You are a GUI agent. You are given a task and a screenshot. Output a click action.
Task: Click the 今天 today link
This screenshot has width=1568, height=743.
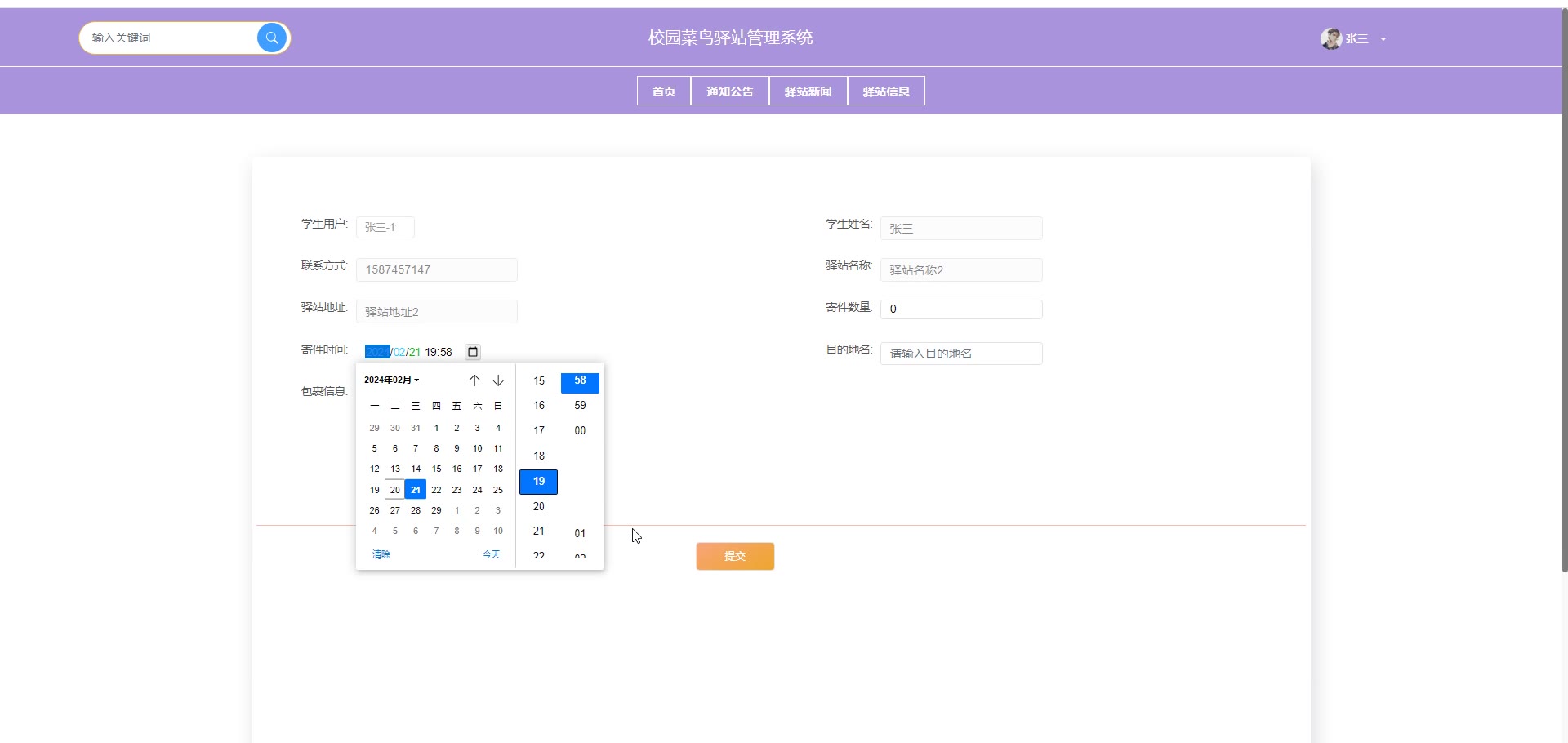pyautogui.click(x=491, y=554)
